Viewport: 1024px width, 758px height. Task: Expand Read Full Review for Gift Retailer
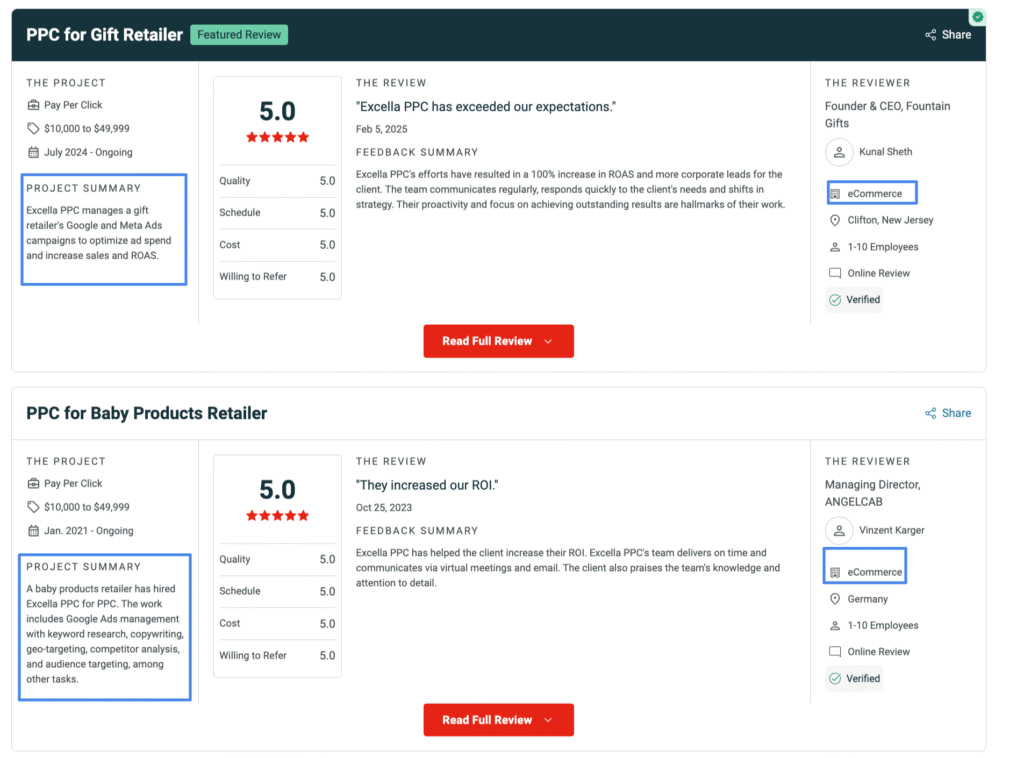(x=498, y=341)
